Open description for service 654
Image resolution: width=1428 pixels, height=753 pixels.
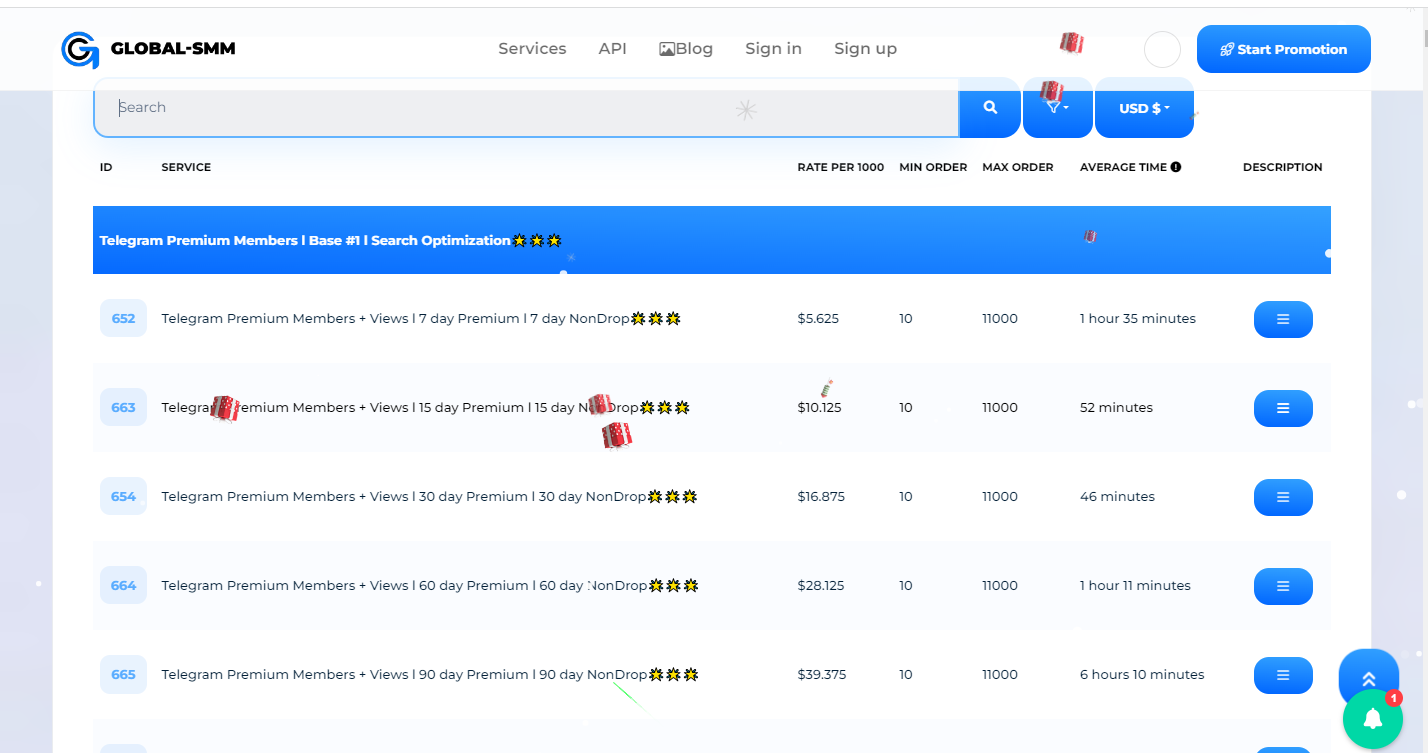pyautogui.click(x=1283, y=497)
